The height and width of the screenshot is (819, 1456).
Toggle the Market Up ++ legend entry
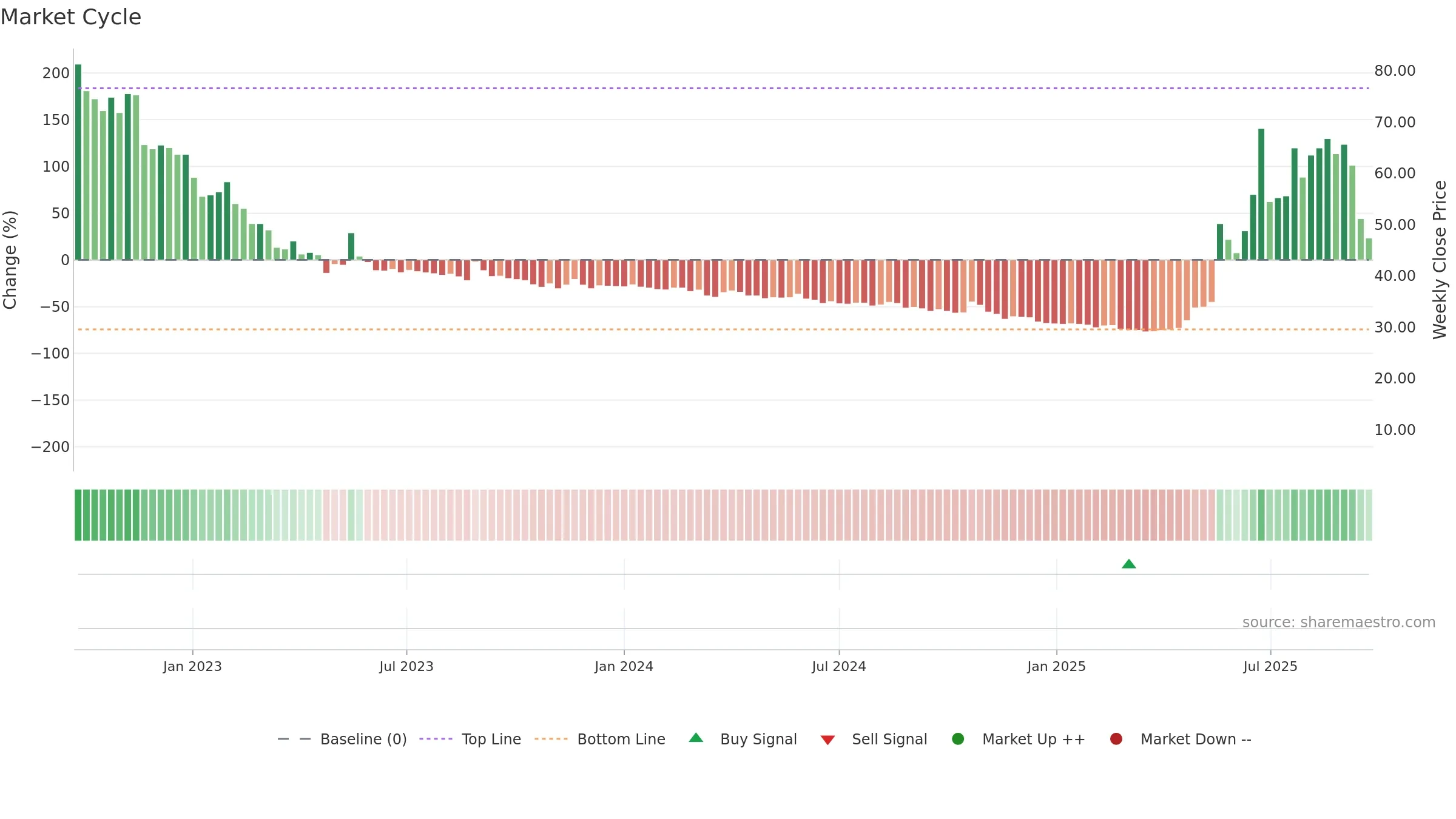(x=1019, y=739)
